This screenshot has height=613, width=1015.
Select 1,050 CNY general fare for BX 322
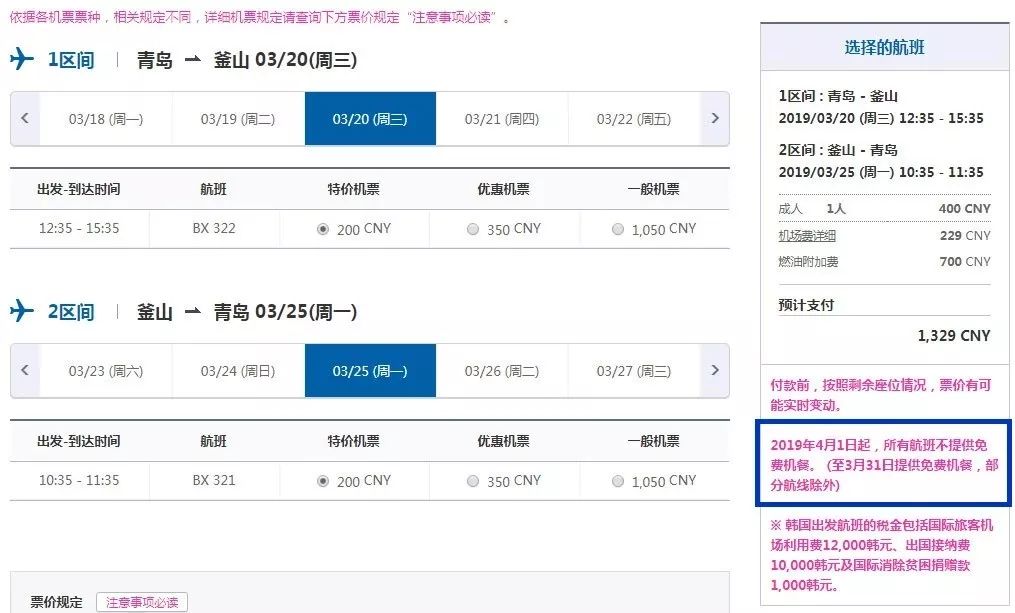pos(617,229)
